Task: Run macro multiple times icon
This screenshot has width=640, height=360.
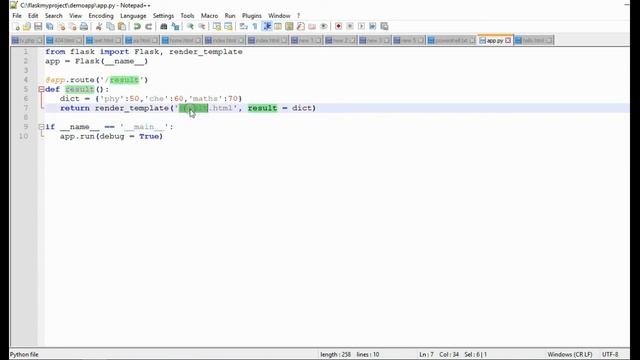Action: pos(373,27)
